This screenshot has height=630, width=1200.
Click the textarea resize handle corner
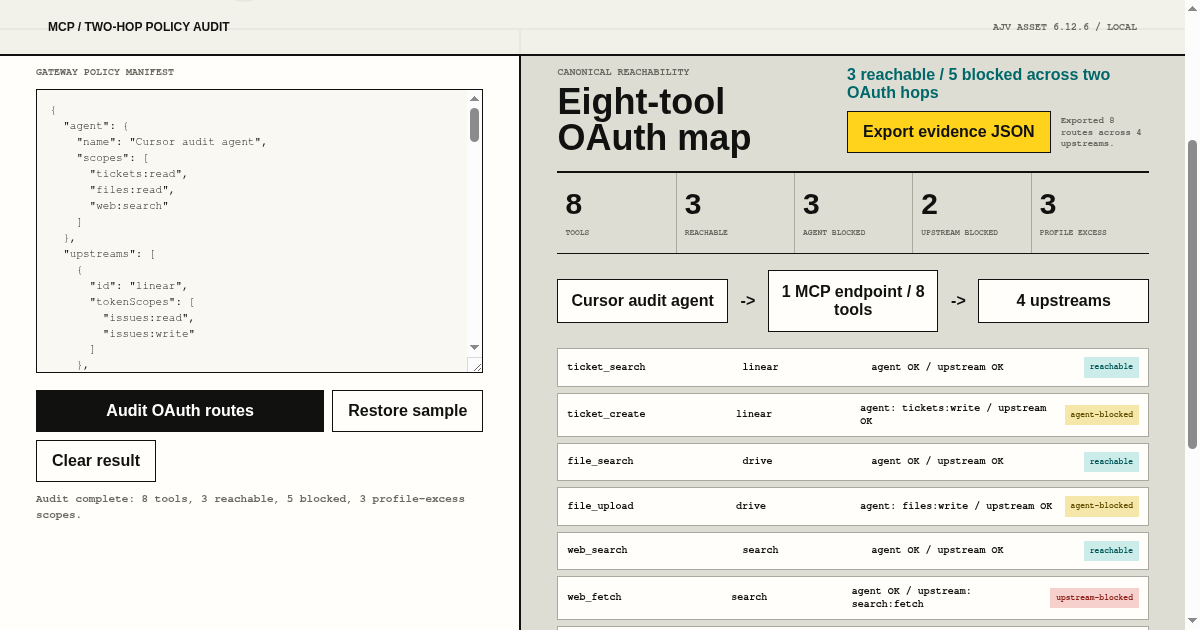pos(475,365)
